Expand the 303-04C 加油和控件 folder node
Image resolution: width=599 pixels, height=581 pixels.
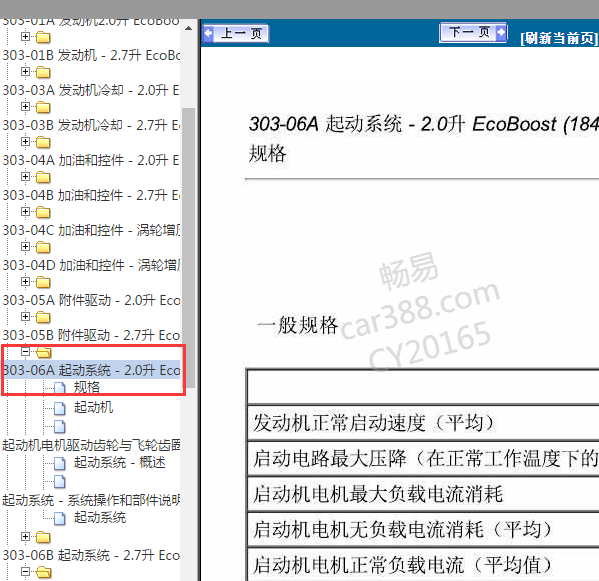click(x=25, y=247)
